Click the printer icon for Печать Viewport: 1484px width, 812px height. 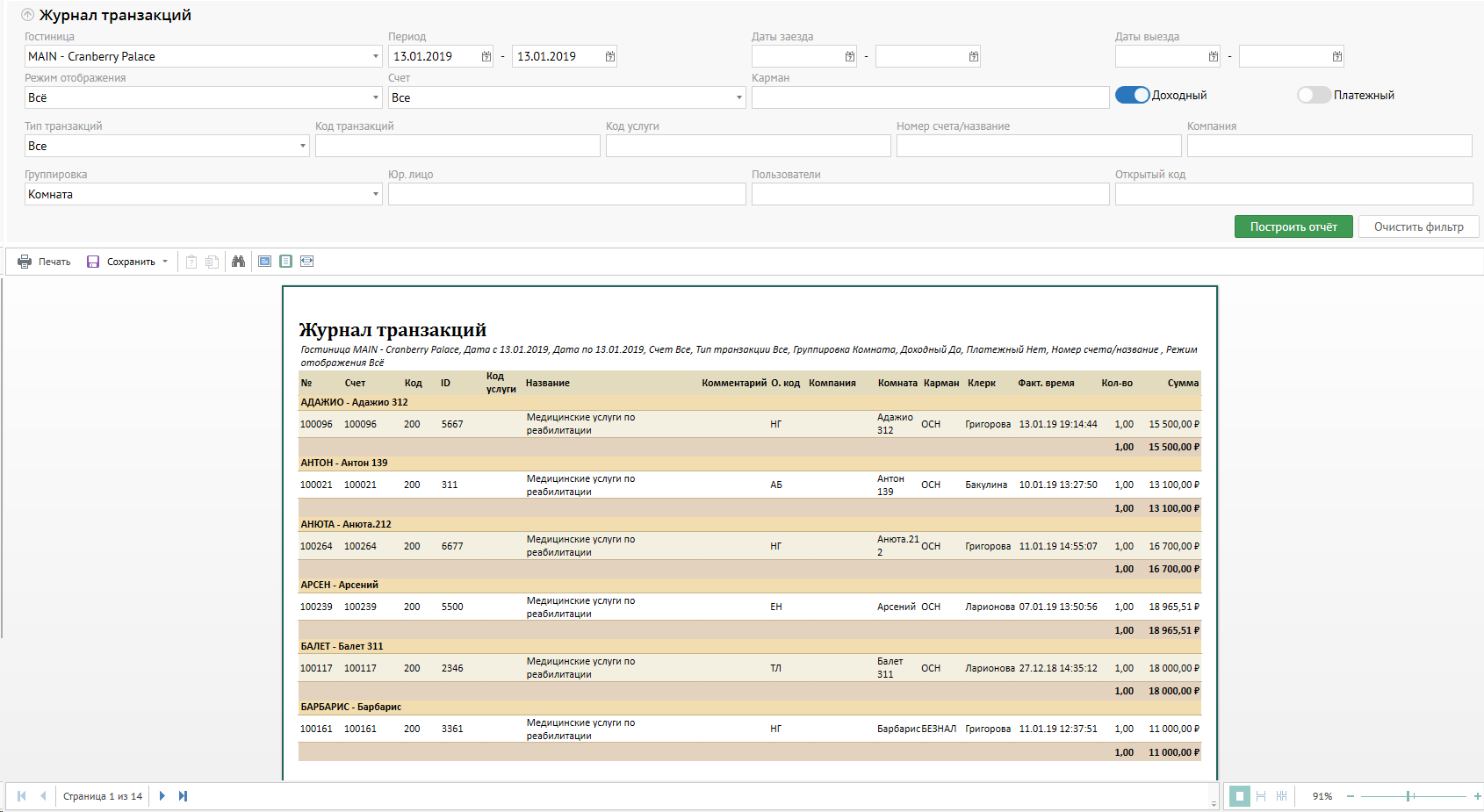[x=25, y=262]
